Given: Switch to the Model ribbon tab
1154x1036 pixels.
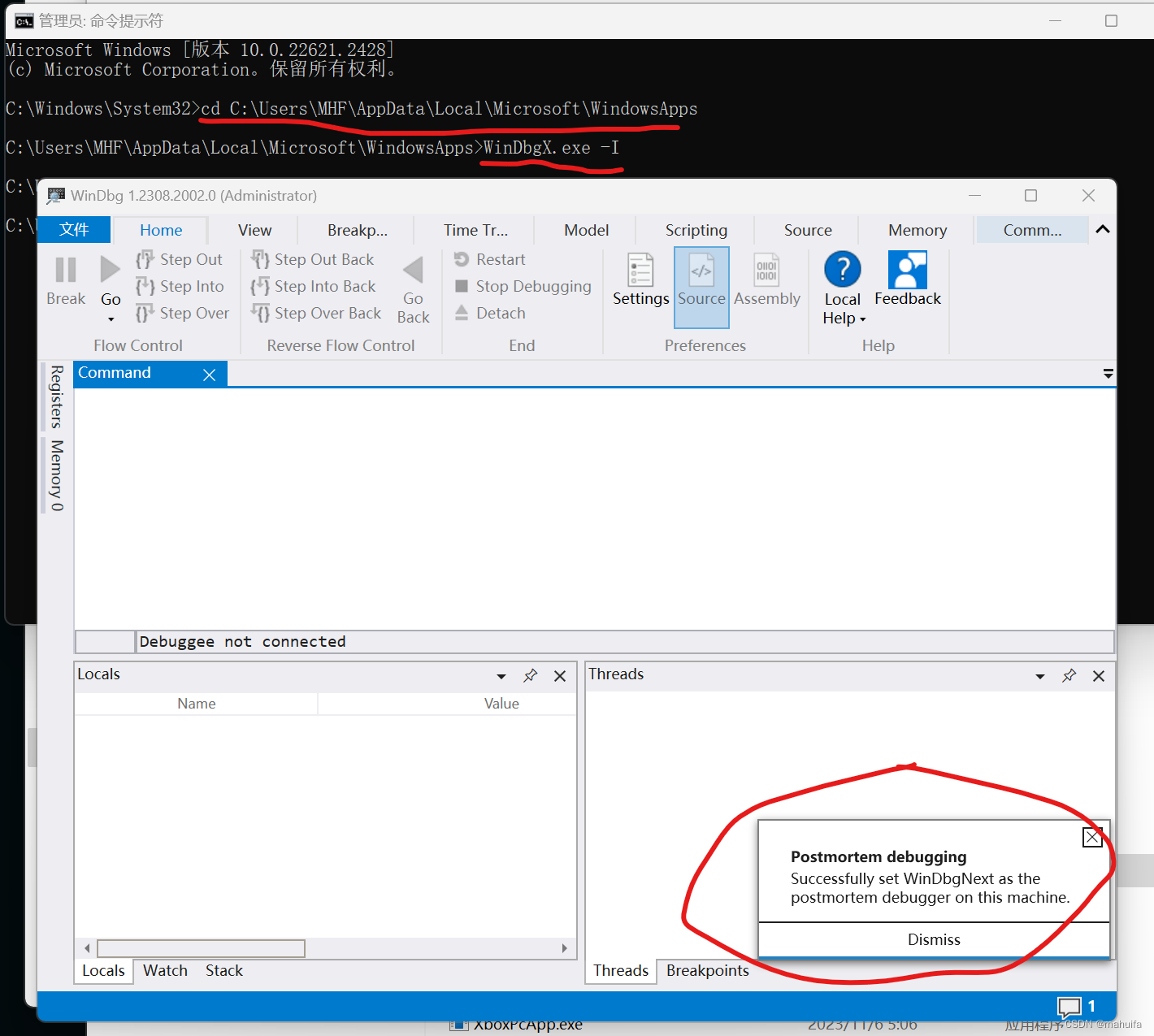Looking at the screenshot, I should pos(586,230).
